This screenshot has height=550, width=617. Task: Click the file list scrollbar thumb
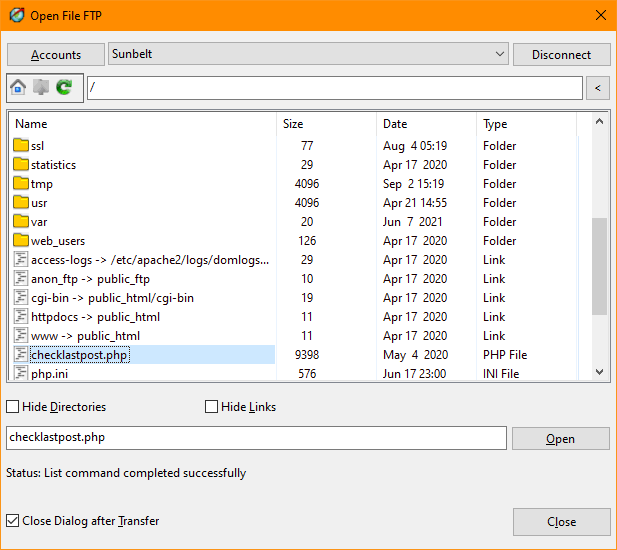(599, 266)
